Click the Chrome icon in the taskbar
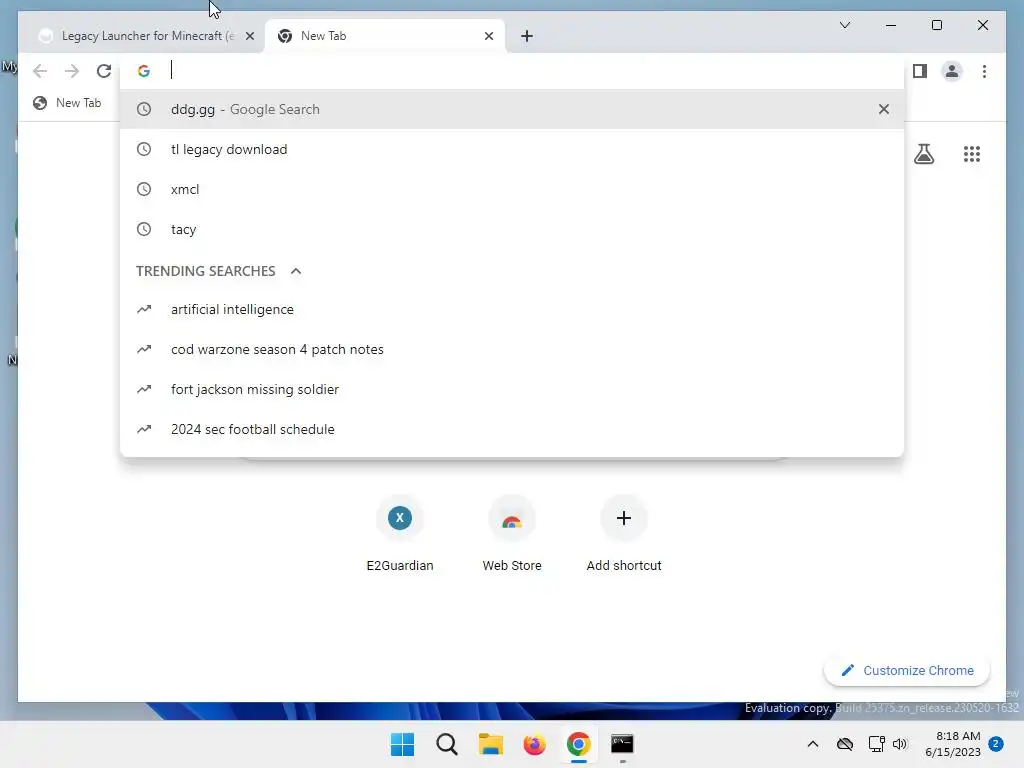The width and height of the screenshot is (1024, 768). point(579,744)
